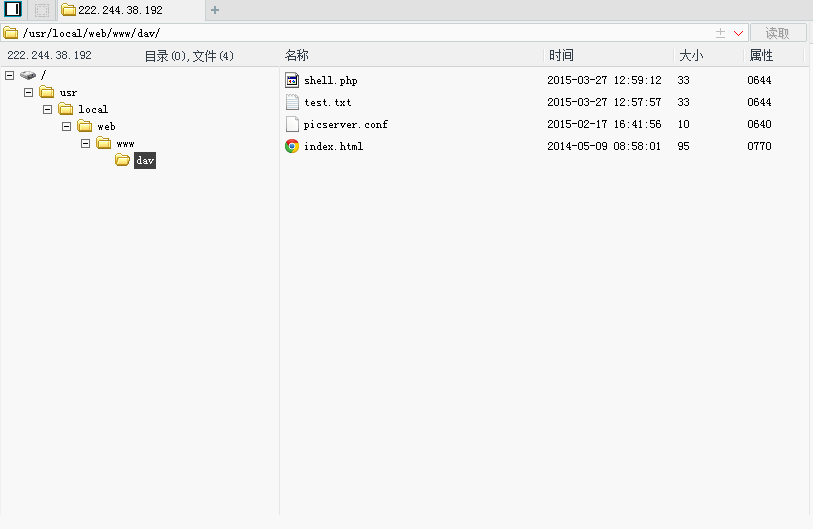Click the 0644 attribute of shell.php
This screenshot has width=813, height=529.
(x=760, y=80)
